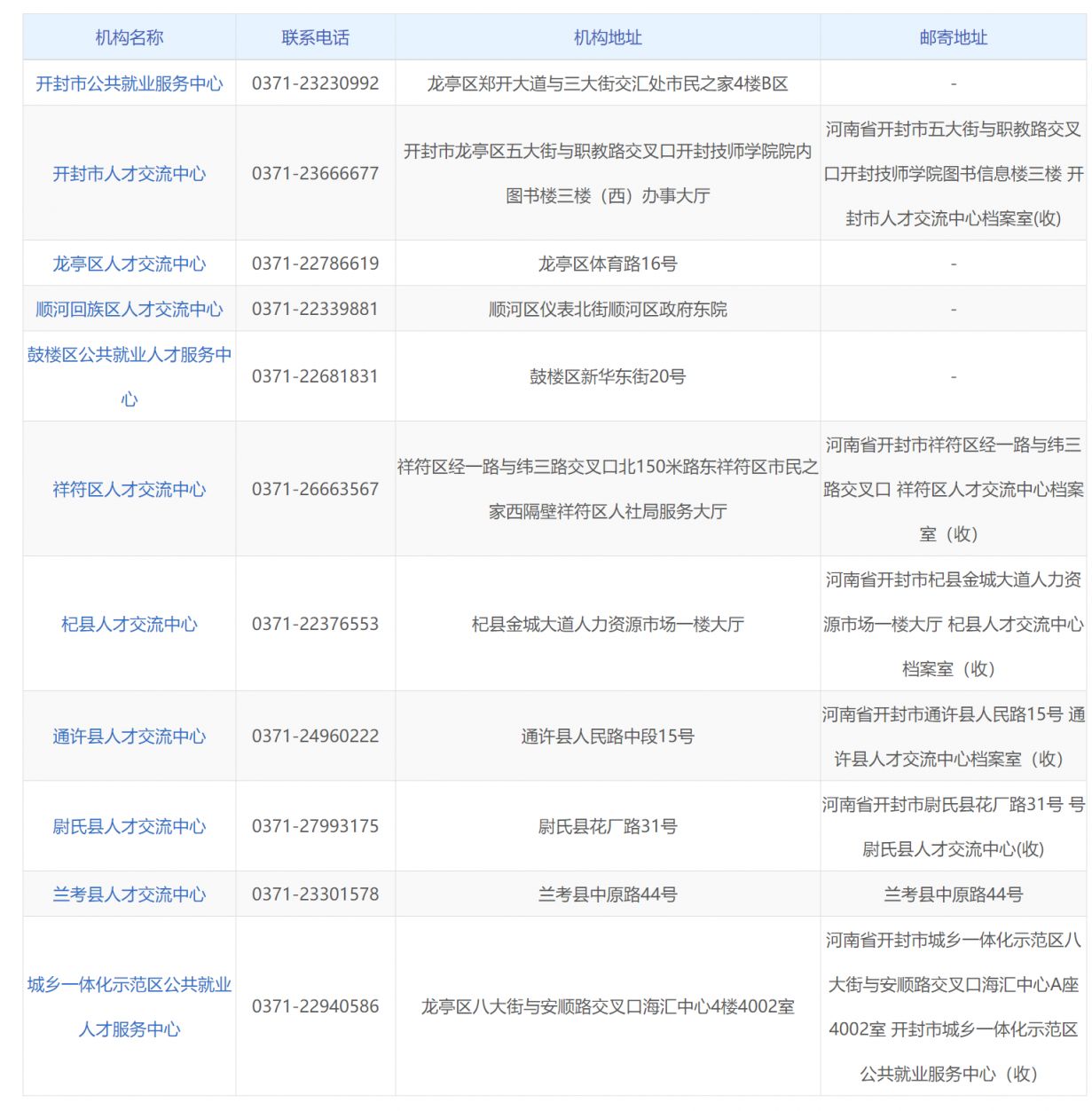Click 兰考县中原路44号 in 机构地址 column

[608, 894]
